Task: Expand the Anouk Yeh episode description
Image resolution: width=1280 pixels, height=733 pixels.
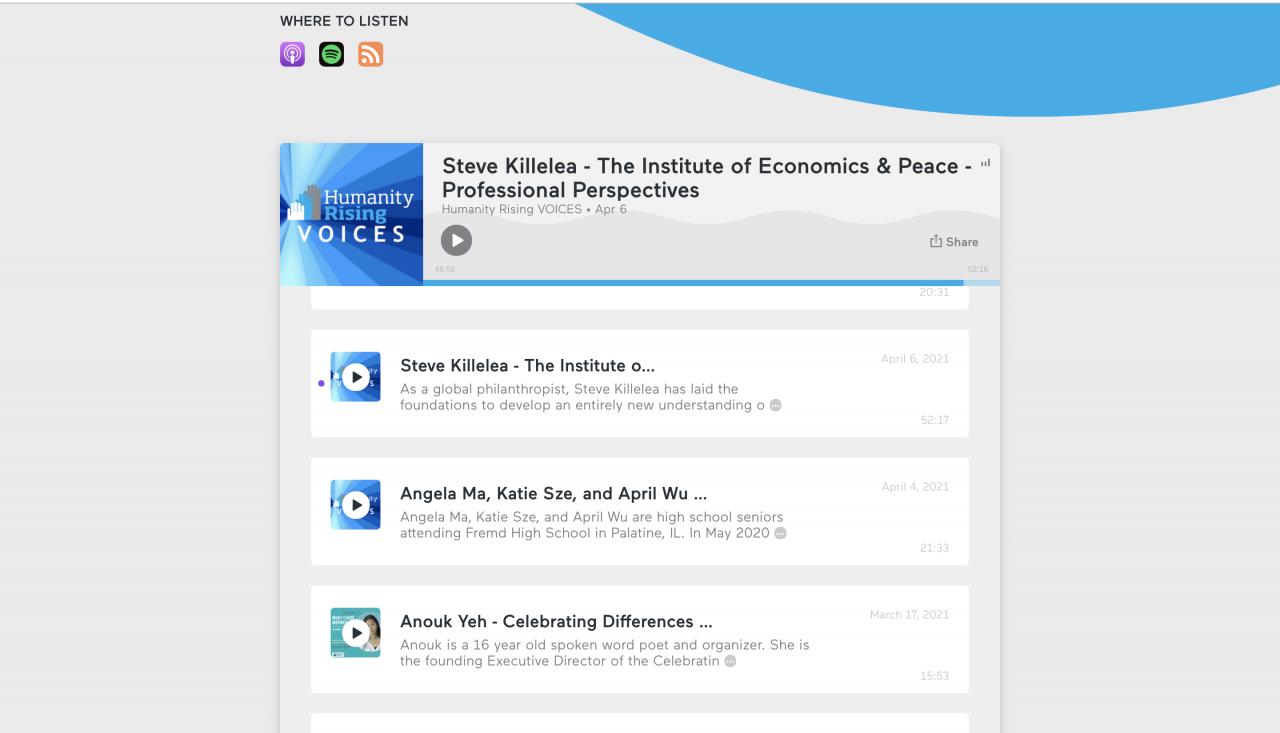Action: [x=730, y=661]
